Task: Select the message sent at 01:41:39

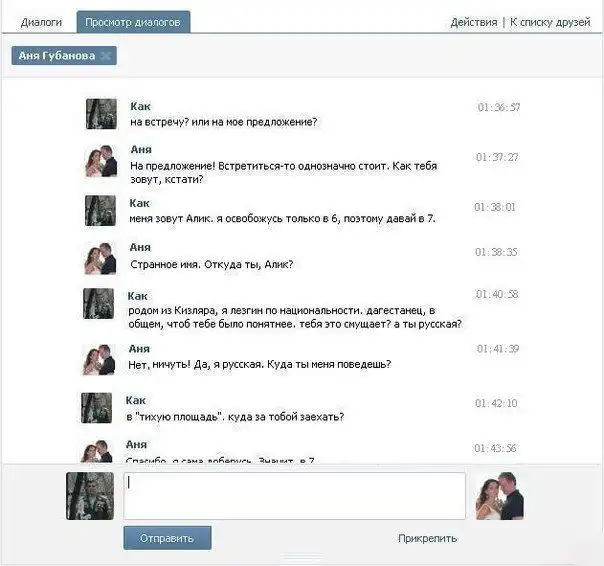Action: pos(300,359)
